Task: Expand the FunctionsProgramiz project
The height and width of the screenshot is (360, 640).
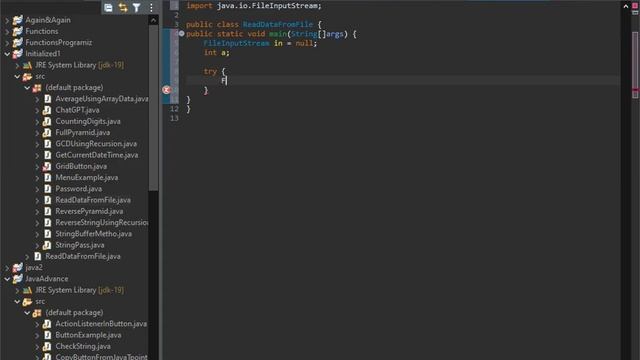Action: tap(7, 42)
